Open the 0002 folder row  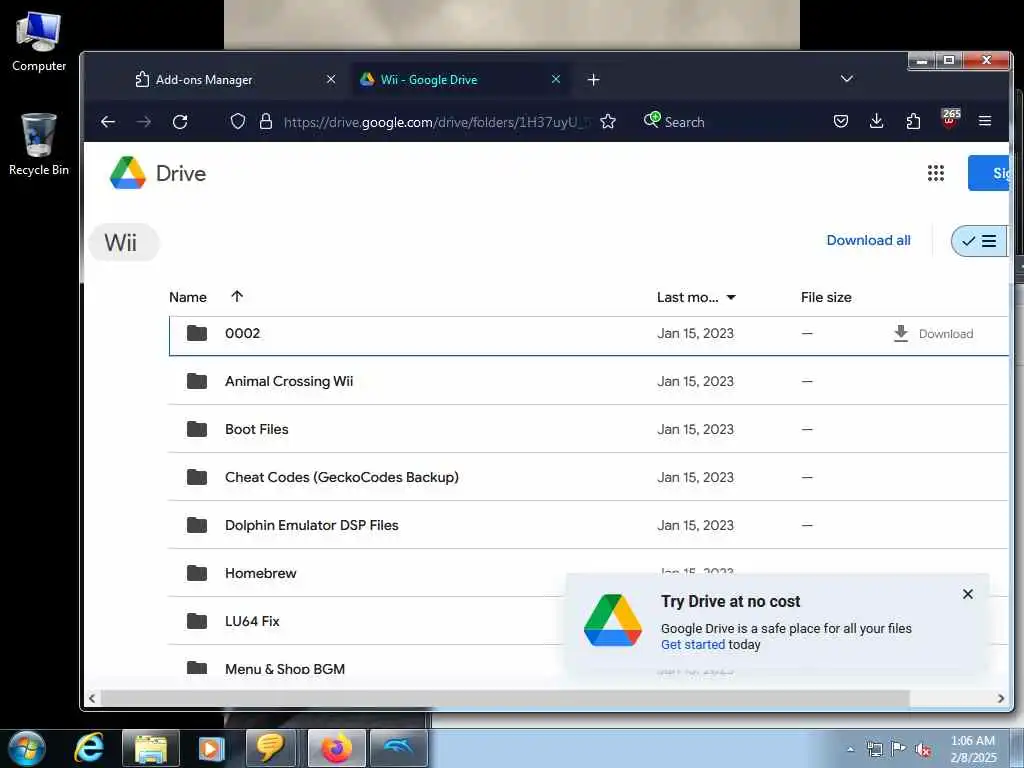pyautogui.click(x=588, y=336)
